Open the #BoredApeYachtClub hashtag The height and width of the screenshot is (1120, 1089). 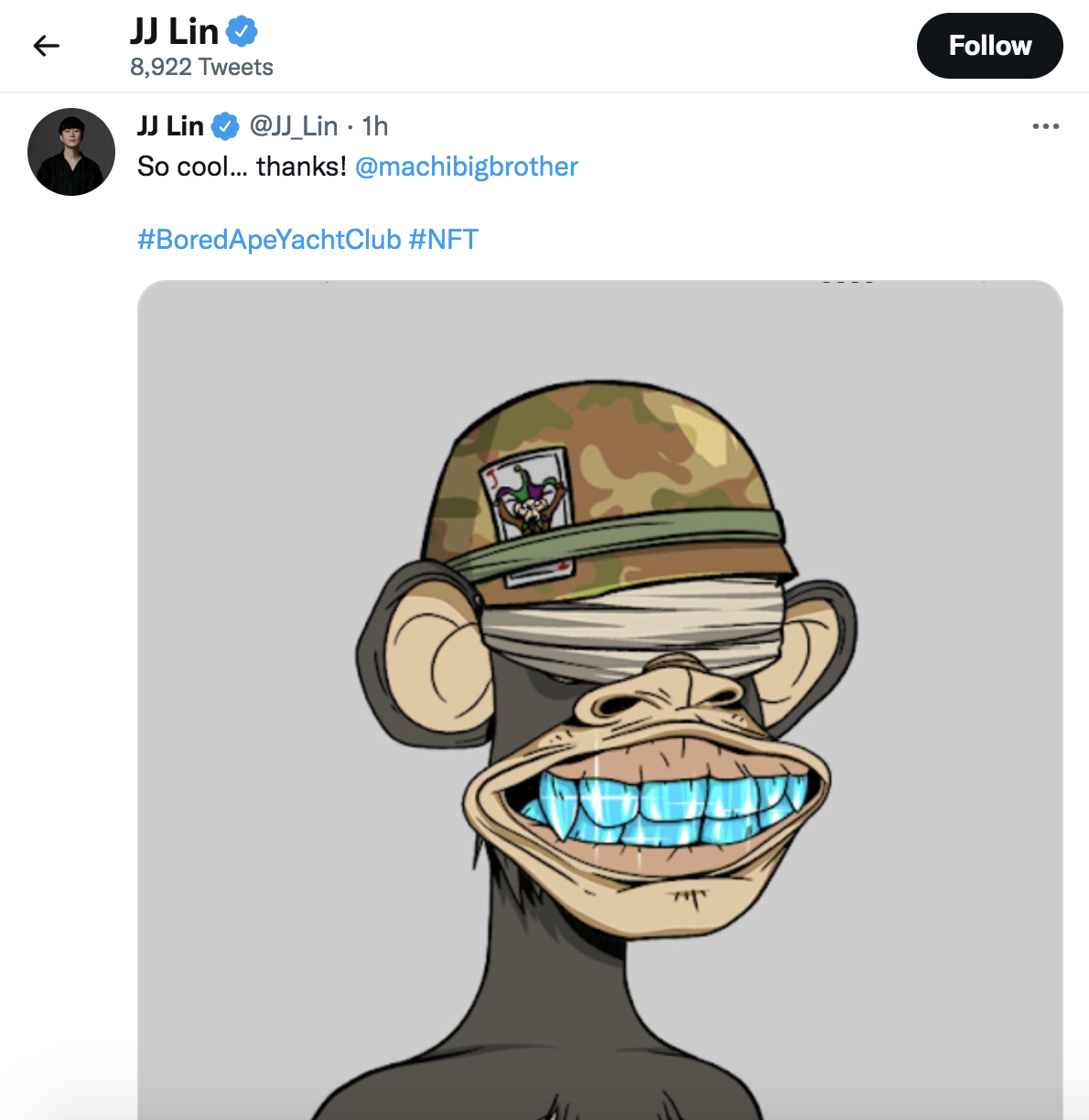(269, 240)
